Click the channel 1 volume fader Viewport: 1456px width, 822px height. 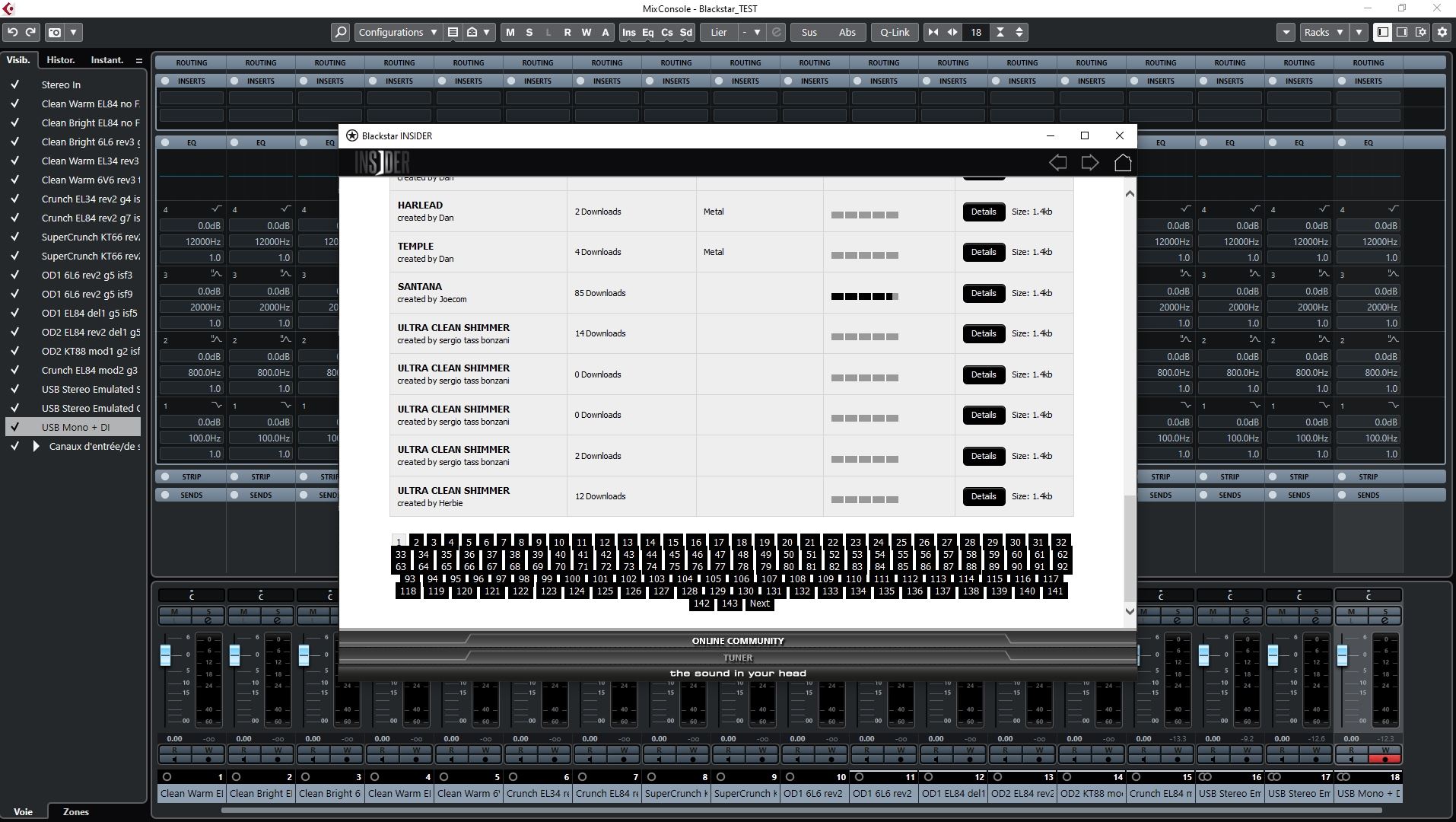165,655
